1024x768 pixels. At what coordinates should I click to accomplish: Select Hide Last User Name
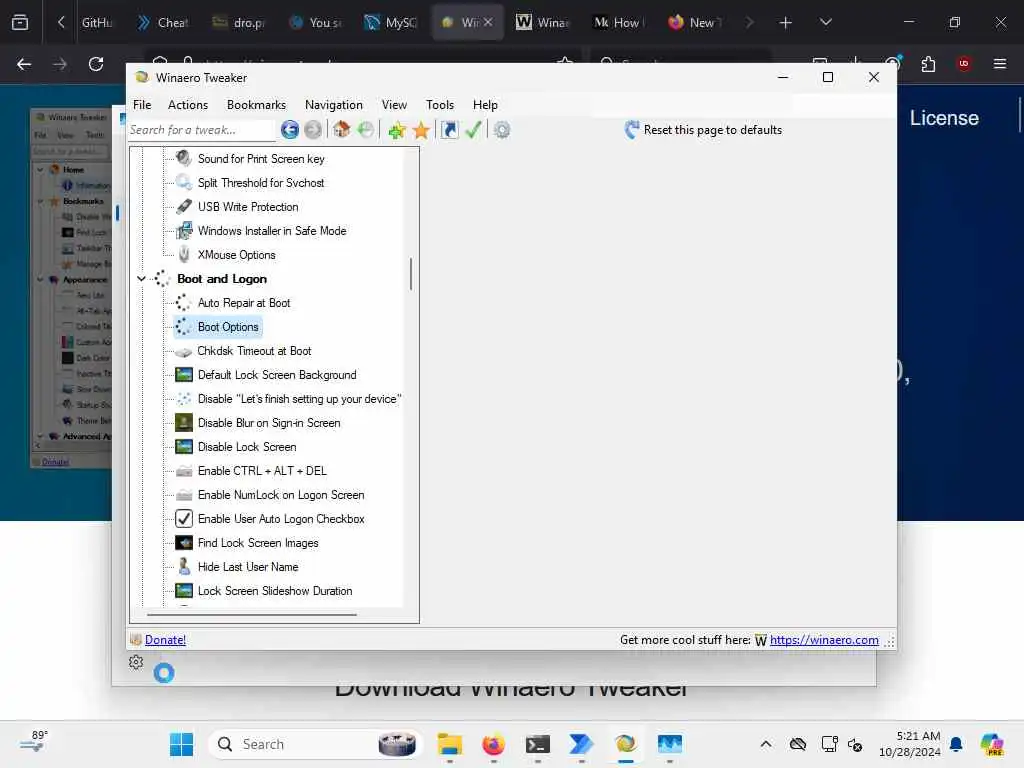tap(248, 567)
